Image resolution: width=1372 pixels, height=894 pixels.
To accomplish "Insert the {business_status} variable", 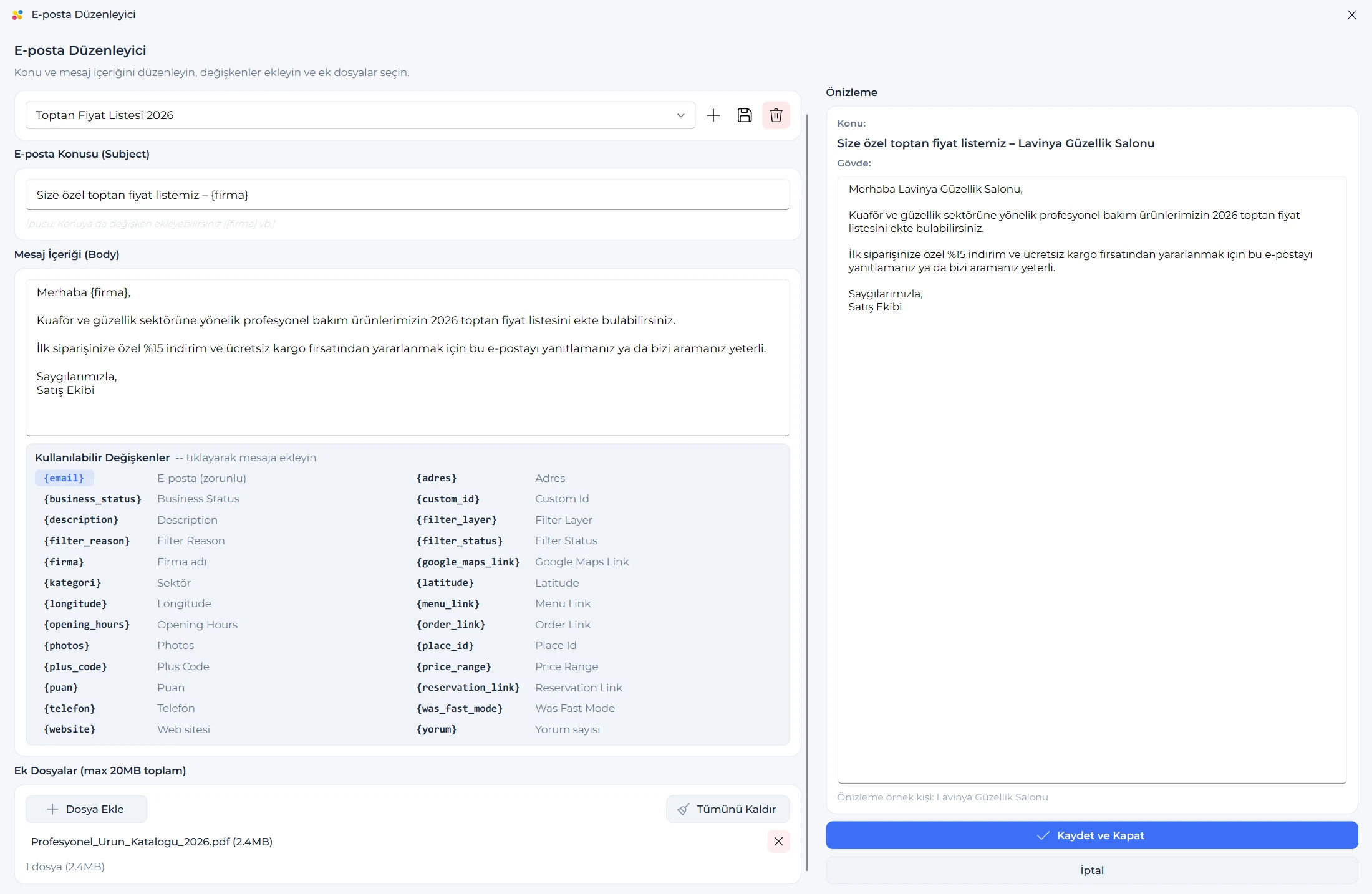I will pyautogui.click(x=92, y=499).
